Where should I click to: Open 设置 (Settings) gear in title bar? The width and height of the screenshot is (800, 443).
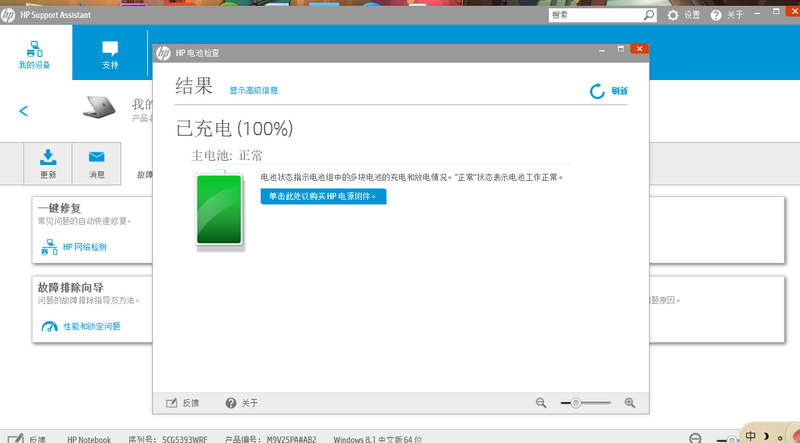coord(673,15)
